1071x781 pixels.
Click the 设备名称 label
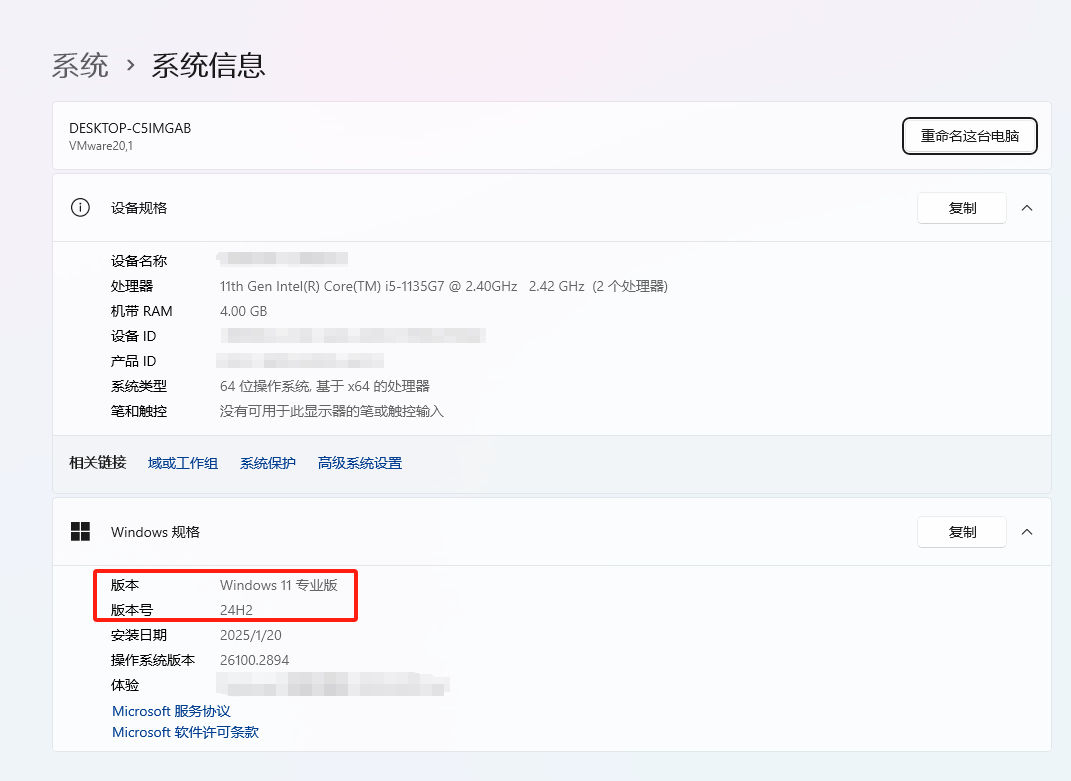[x=139, y=261]
